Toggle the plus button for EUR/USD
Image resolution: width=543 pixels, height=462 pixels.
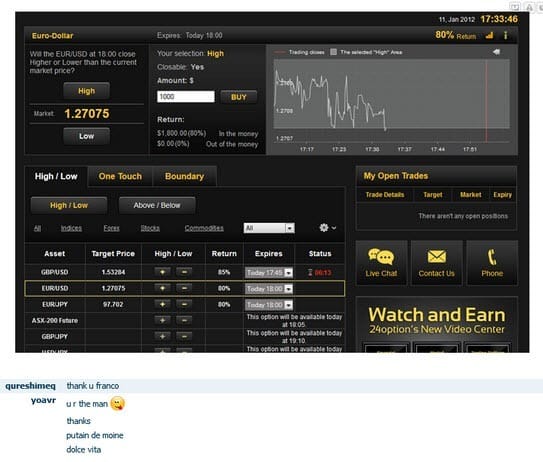coord(162,288)
